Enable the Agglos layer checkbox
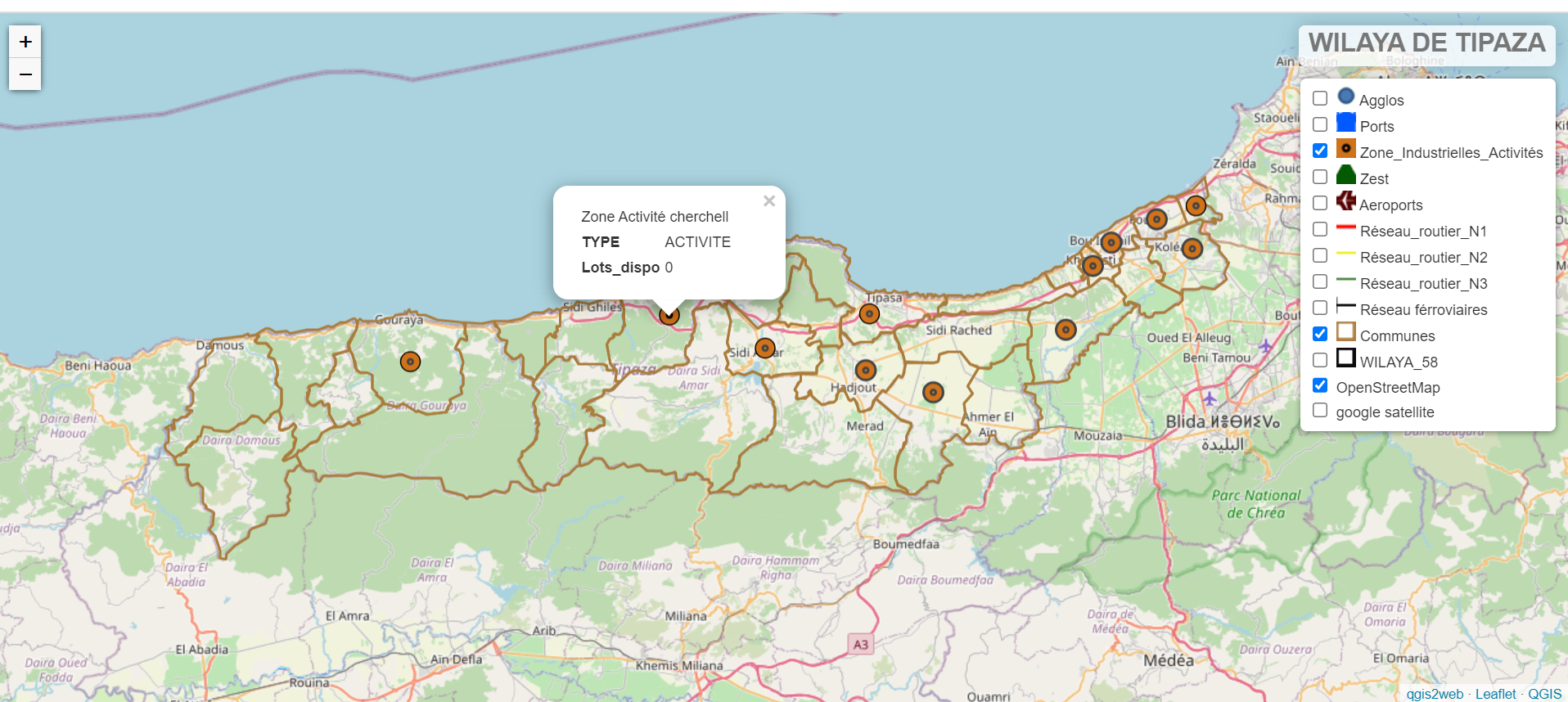Viewport: 1568px width, 702px height. pyautogui.click(x=1320, y=99)
